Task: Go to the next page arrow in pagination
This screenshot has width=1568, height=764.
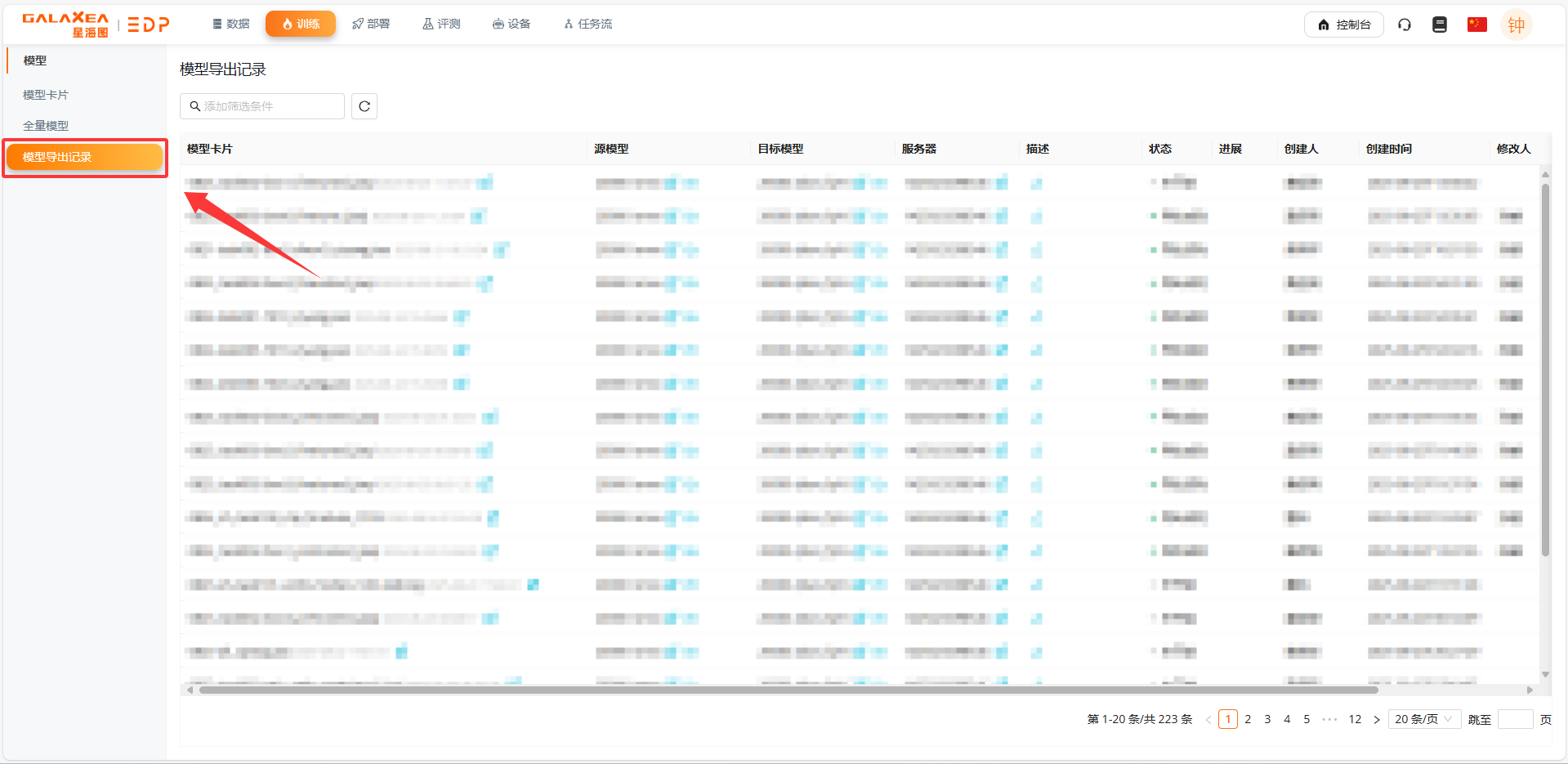Action: 1377,719
